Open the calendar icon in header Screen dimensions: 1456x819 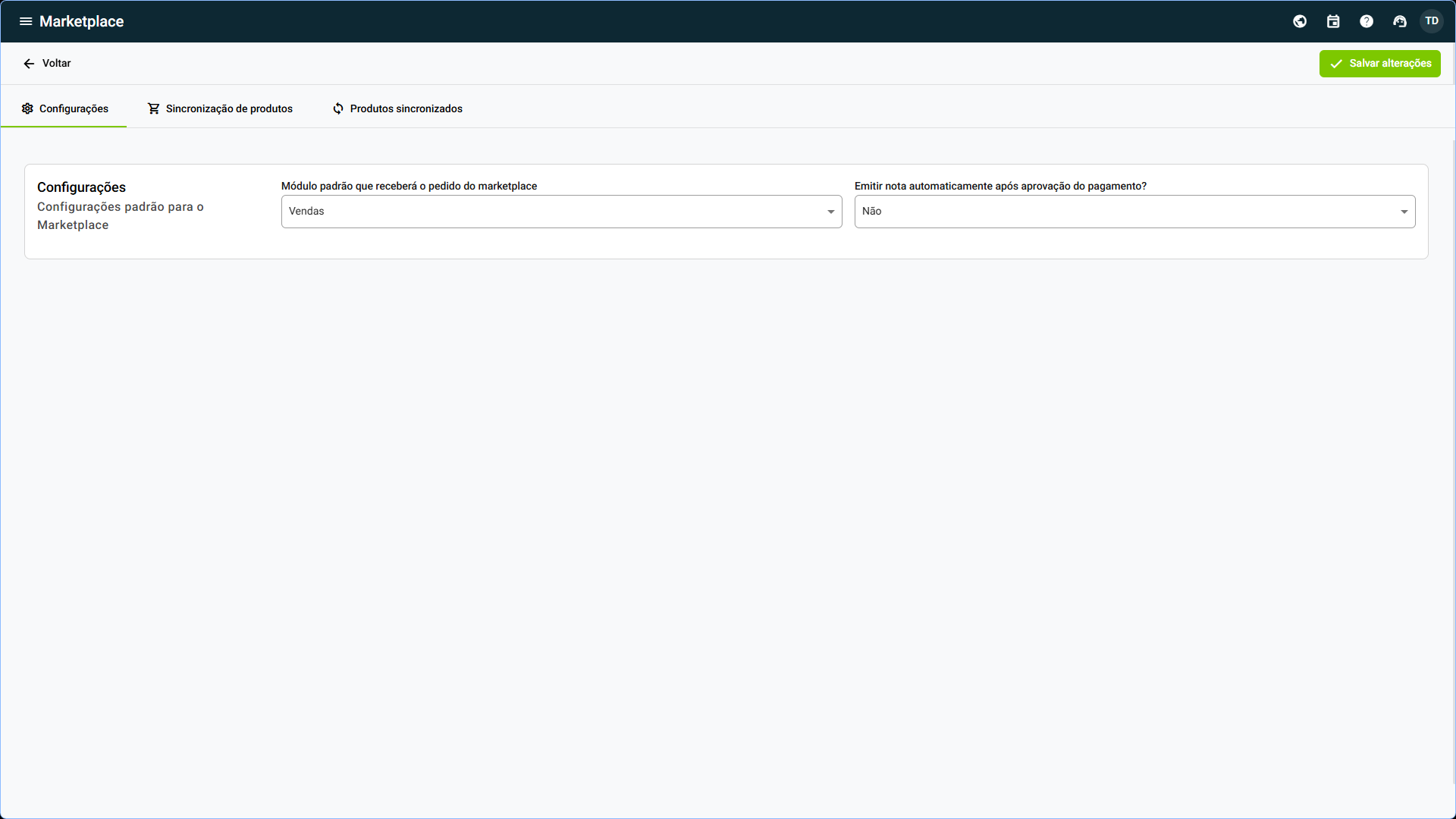pos(1333,21)
